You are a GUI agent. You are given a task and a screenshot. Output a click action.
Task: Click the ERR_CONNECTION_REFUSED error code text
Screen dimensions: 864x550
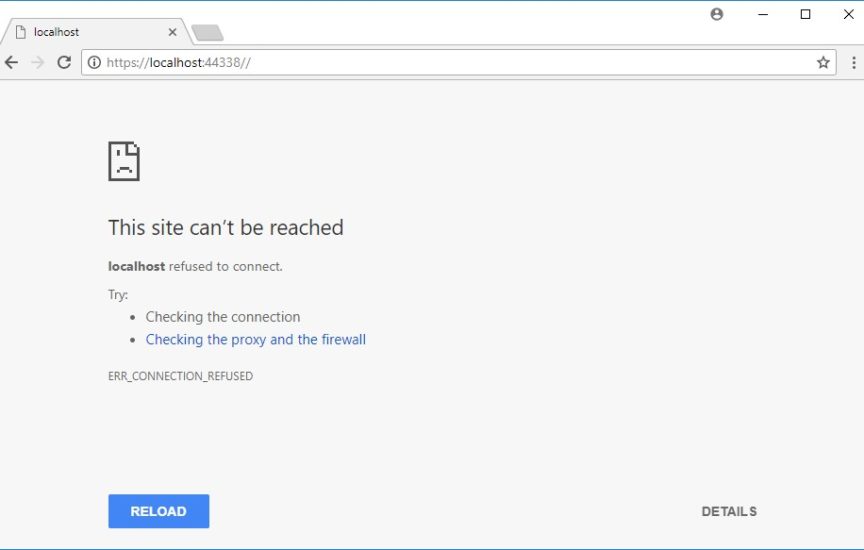[x=180, y=377]
